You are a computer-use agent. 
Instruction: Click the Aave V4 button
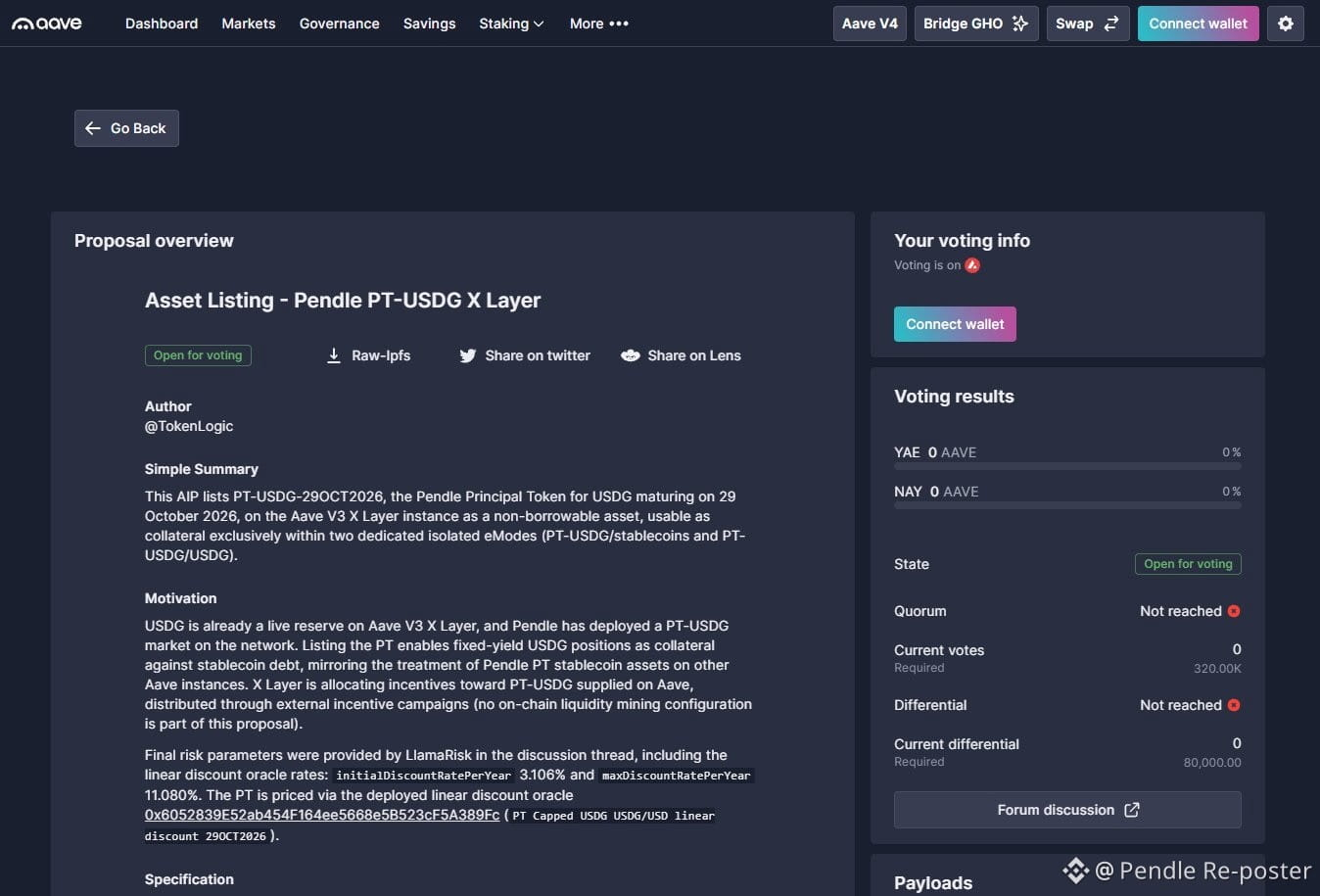pos(870,24)
